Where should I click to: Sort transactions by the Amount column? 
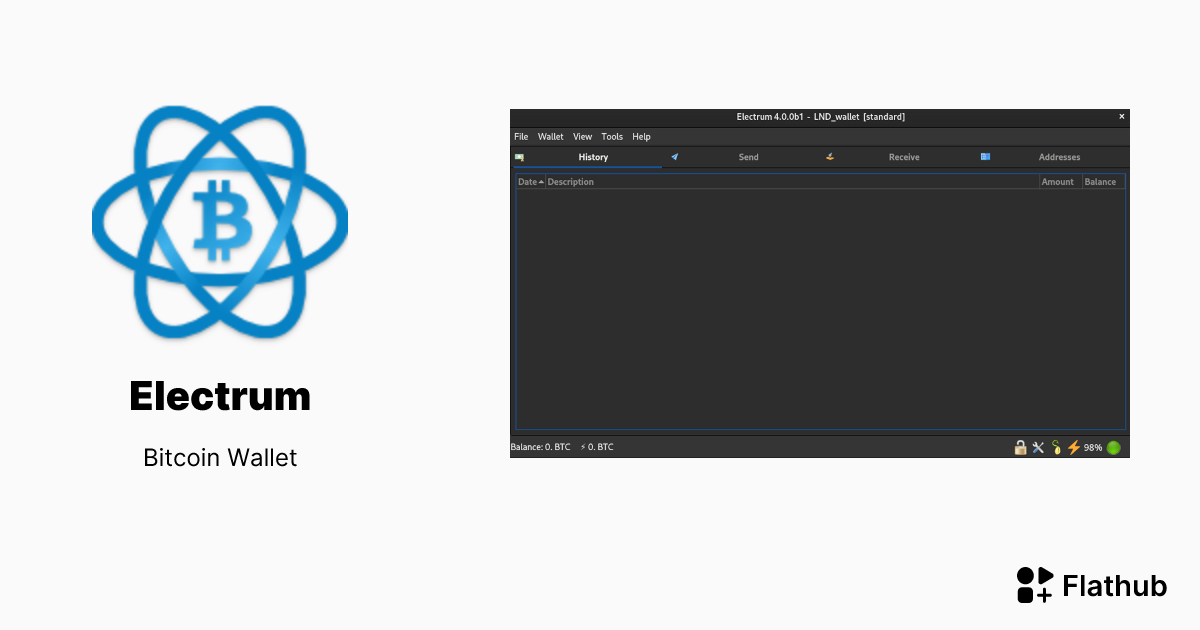(1057, 181)
